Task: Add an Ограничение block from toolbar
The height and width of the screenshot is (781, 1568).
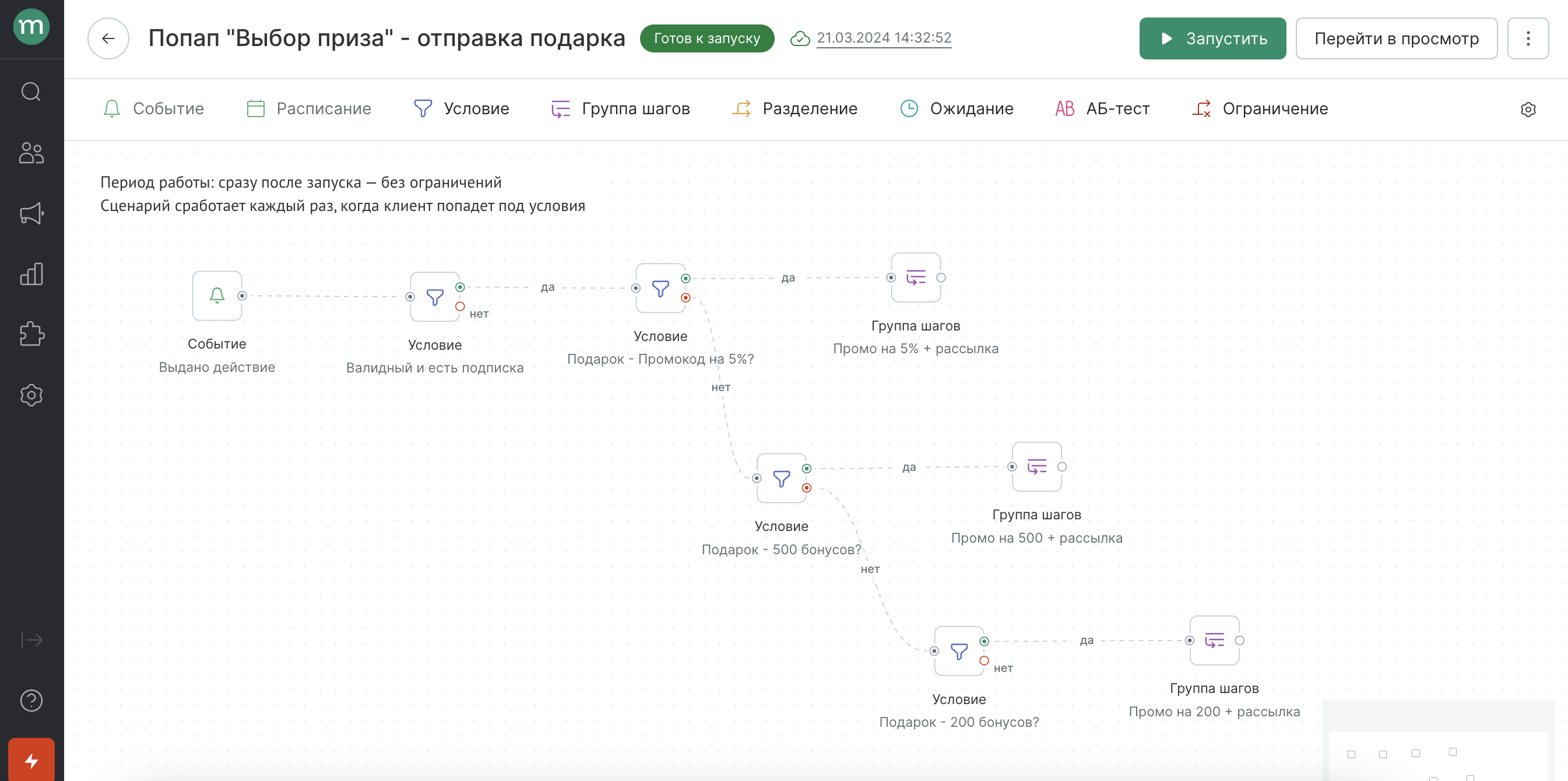Action: click(x=1260, y=108)
